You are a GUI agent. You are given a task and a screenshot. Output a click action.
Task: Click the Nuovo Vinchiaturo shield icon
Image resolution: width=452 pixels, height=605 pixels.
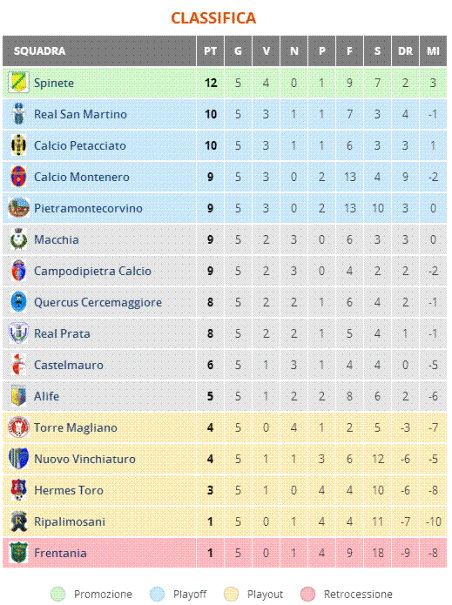pyautogui.click(x=19, y=458)
